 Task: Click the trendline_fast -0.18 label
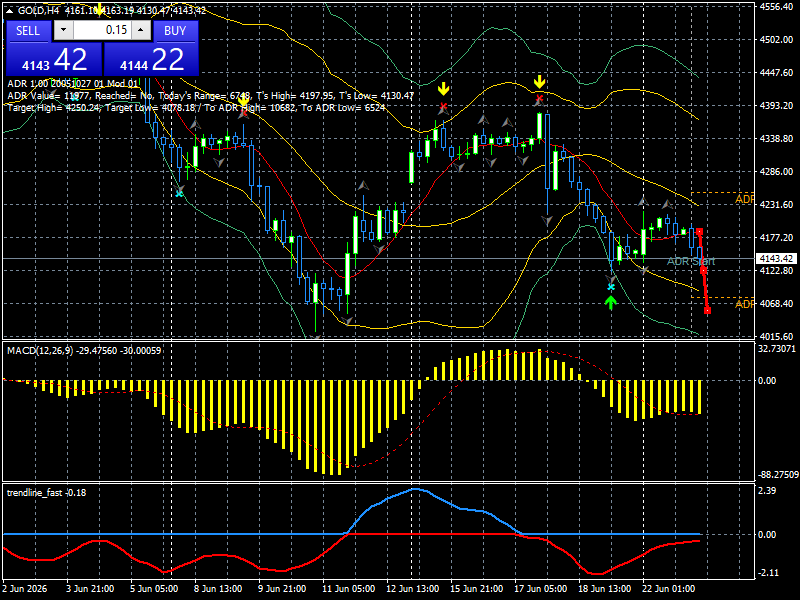coord(46,492)
